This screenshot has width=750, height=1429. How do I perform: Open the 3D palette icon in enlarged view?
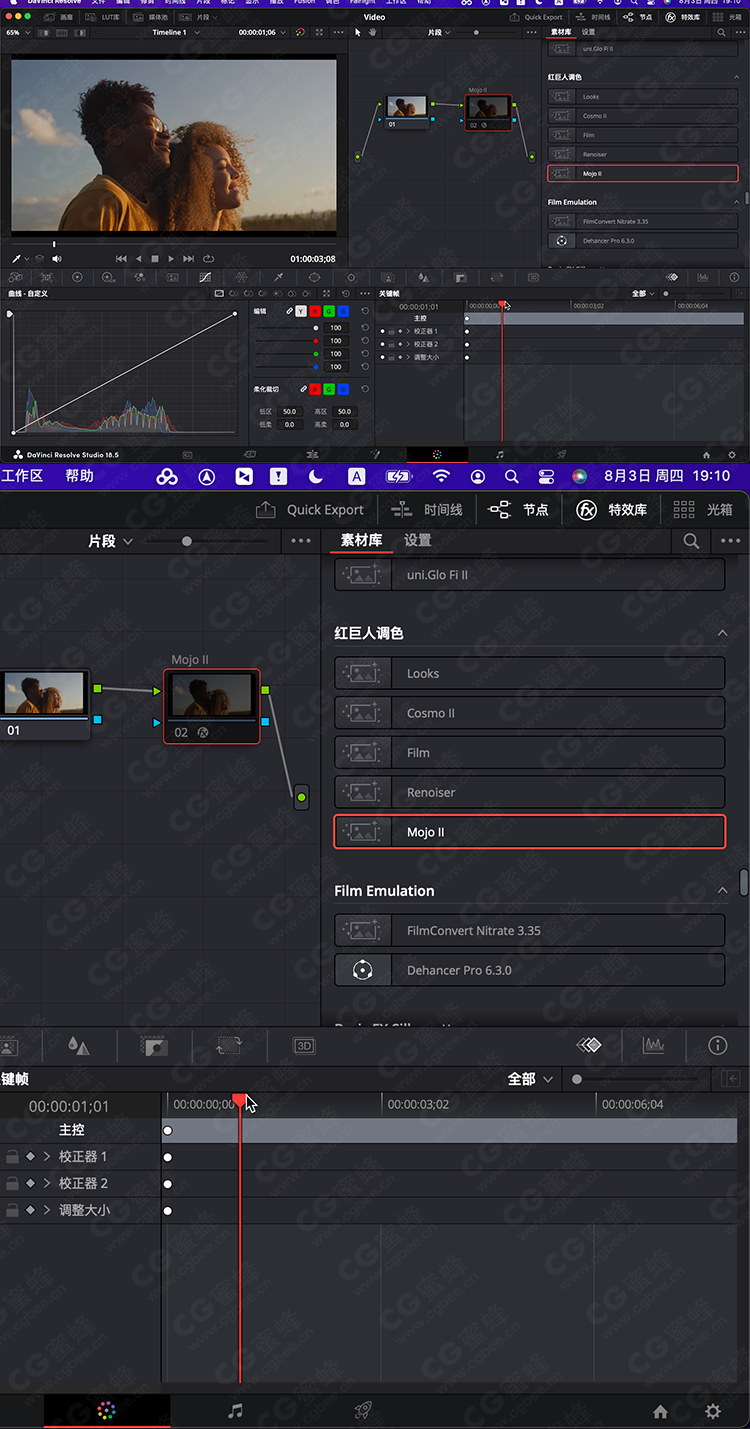(x=304, y=1046)
